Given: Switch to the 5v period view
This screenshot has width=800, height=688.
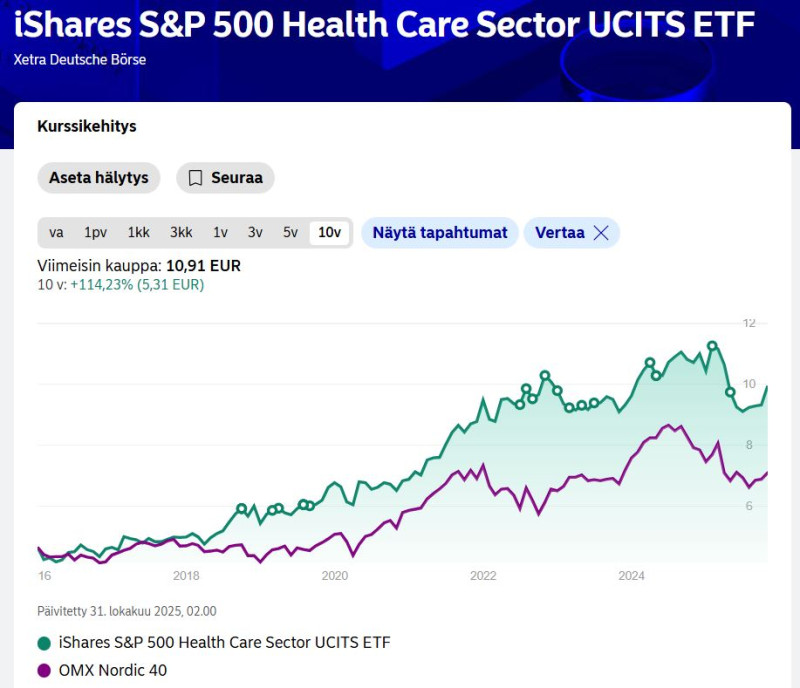Looking at the screenshot, I should tap(289, 232).
